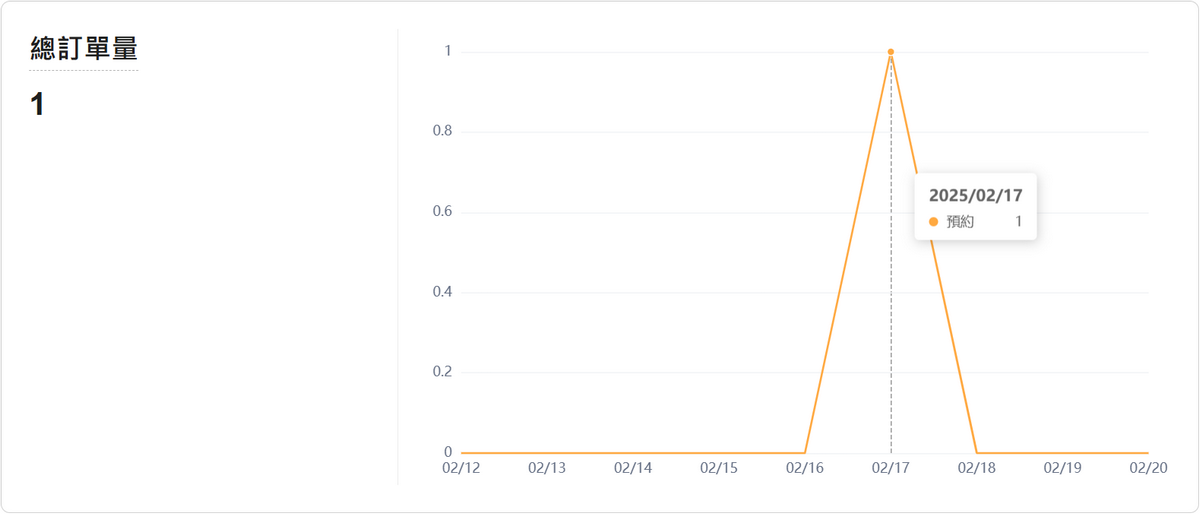
Task: Click the 預約 label in the tooltip
Action: pyautogui.click(x=960, y=222)
